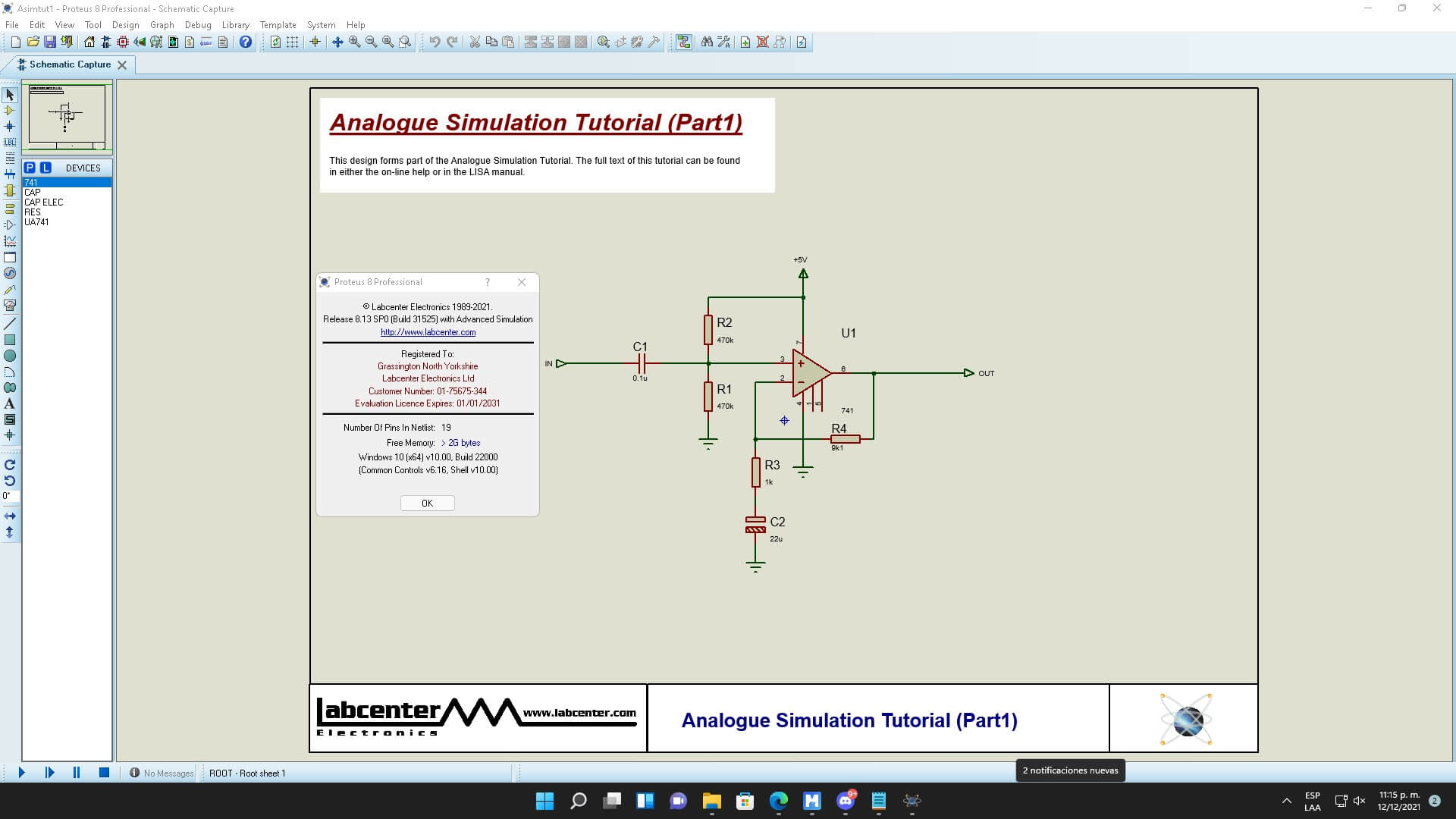This screenshot has width=1456, height=819.
Task: Step the simulation forward
Action: pyautogui.click(x=49, y=773)
